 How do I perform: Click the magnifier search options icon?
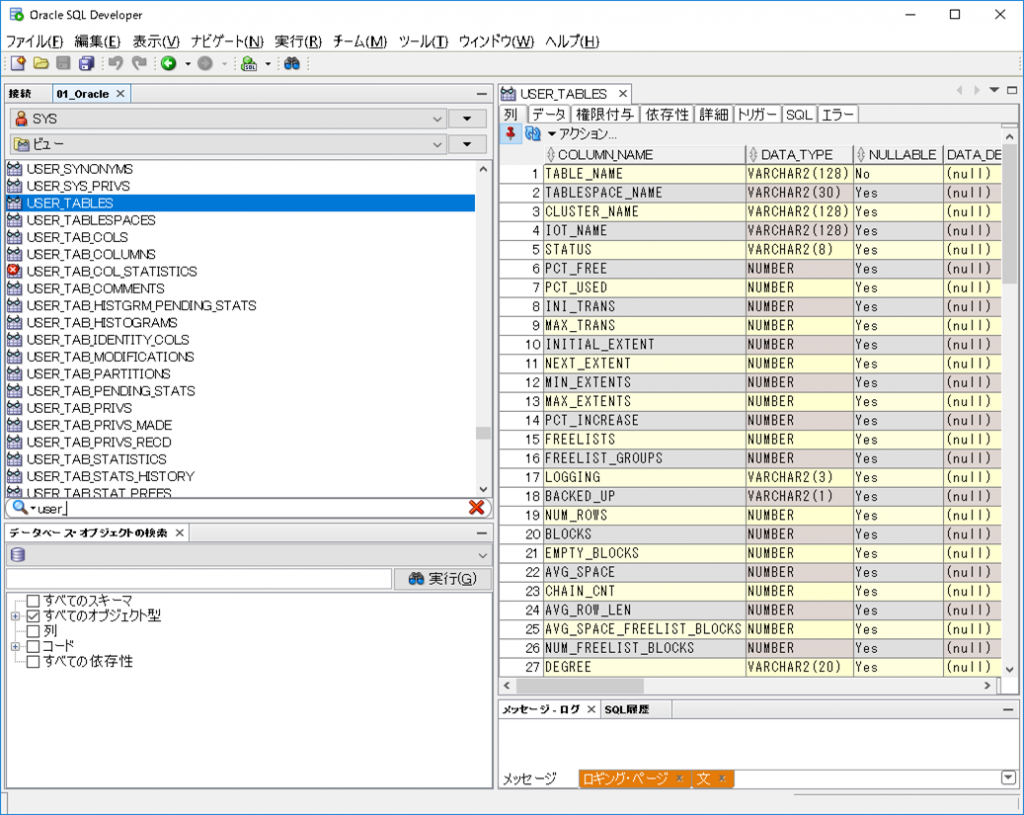20,507
